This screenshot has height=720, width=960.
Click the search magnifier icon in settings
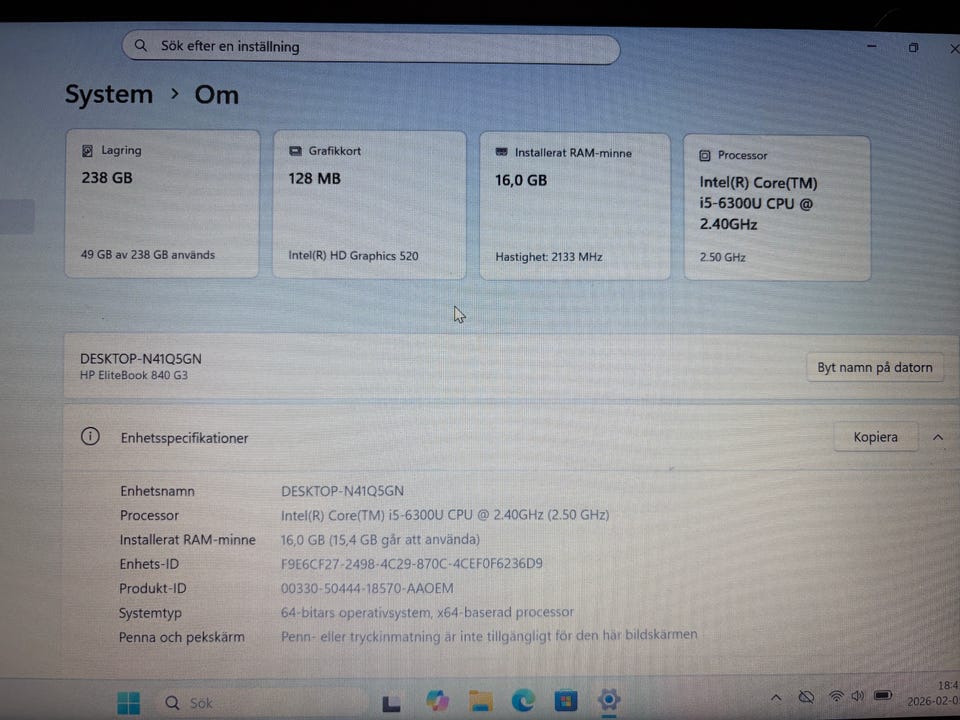click(x=140, y=46)
